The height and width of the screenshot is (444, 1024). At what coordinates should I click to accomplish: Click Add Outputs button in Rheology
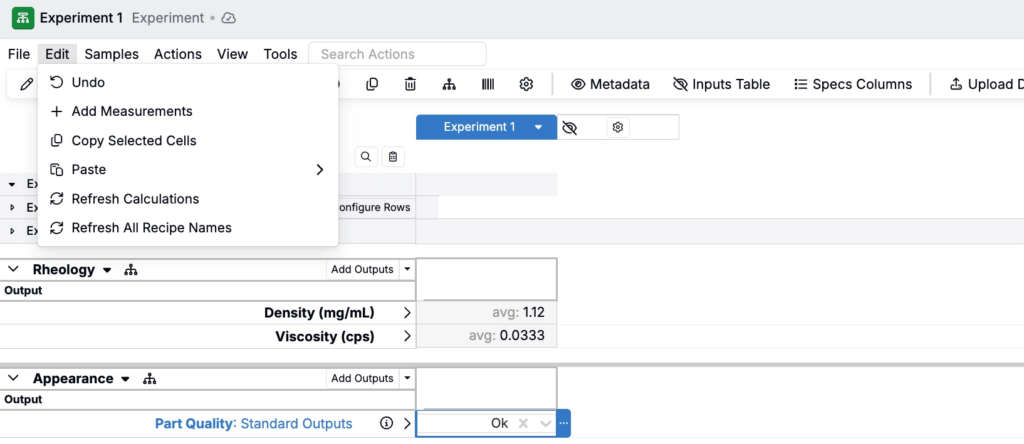point(362,270)
